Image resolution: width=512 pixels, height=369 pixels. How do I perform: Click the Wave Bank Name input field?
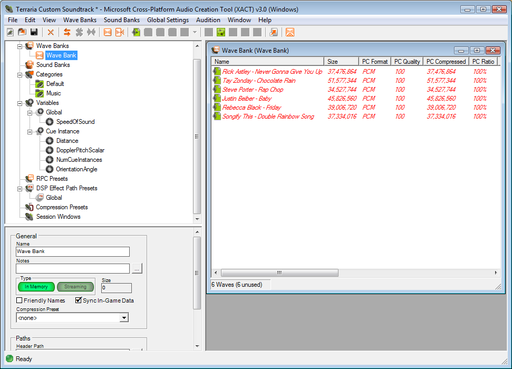pos(73,251)
